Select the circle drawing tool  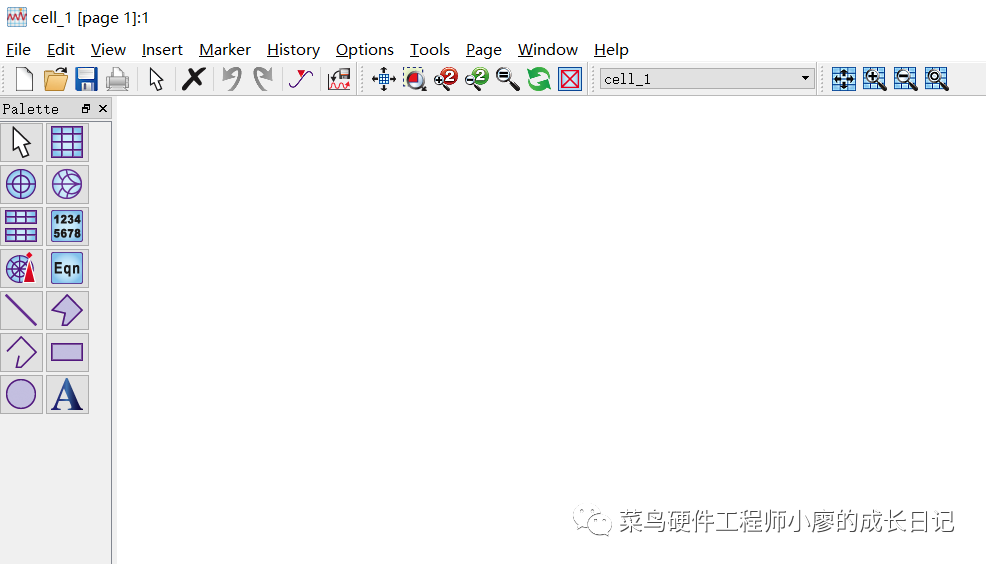pyautogui.click(x=21, y=395)
